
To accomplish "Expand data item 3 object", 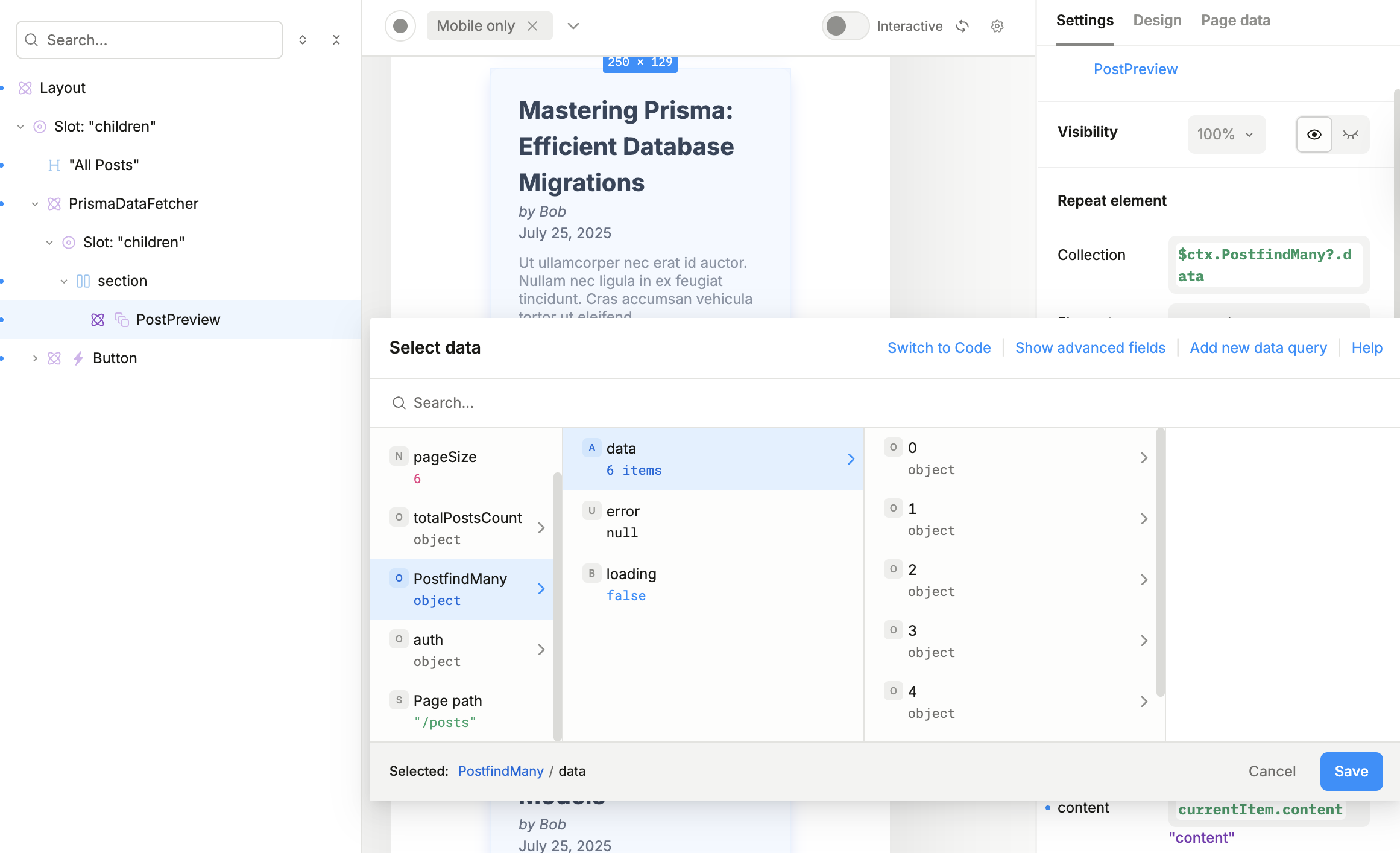I will 1144,641.
